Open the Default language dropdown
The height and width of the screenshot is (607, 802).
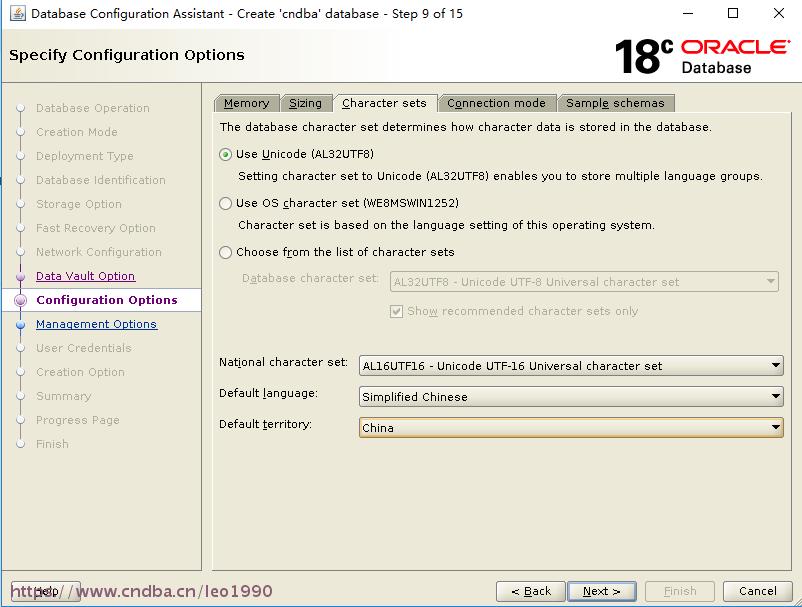pos(571,397)
